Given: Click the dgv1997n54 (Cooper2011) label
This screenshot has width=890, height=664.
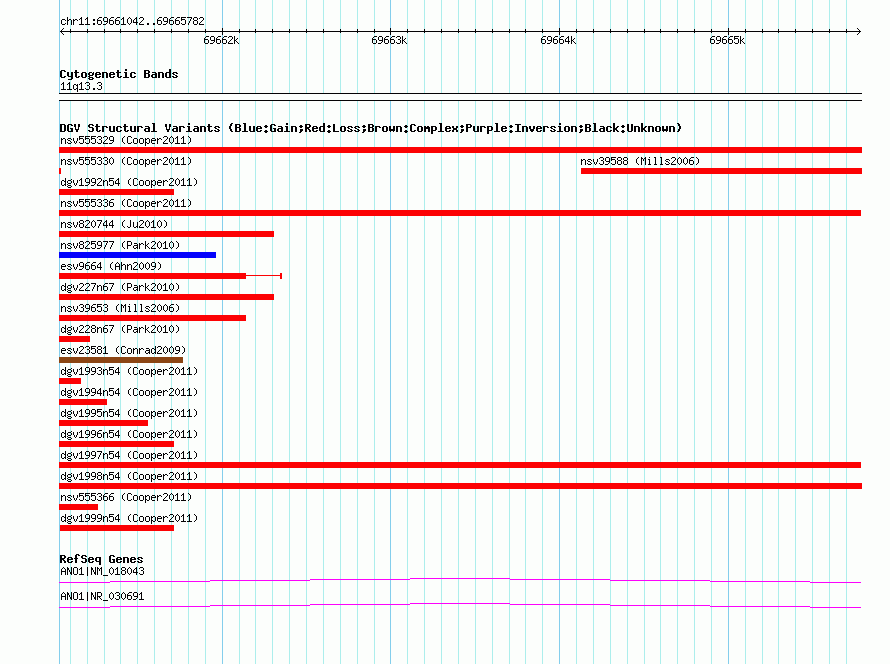Looking at the screenshot, I should click(129, 455).
